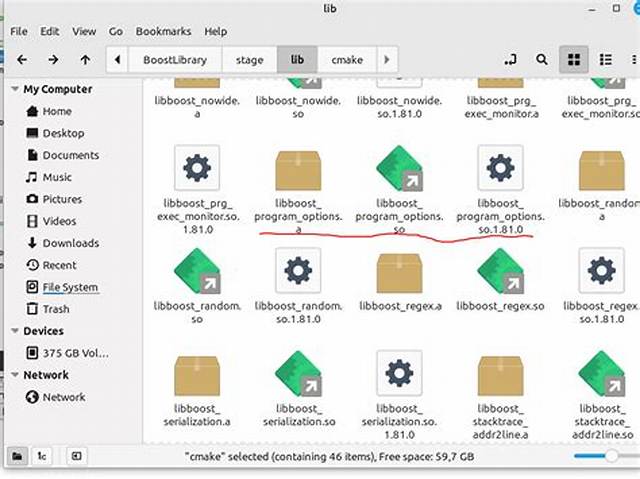Open the View menu
The image size is (640, 479).
point(84,31)
